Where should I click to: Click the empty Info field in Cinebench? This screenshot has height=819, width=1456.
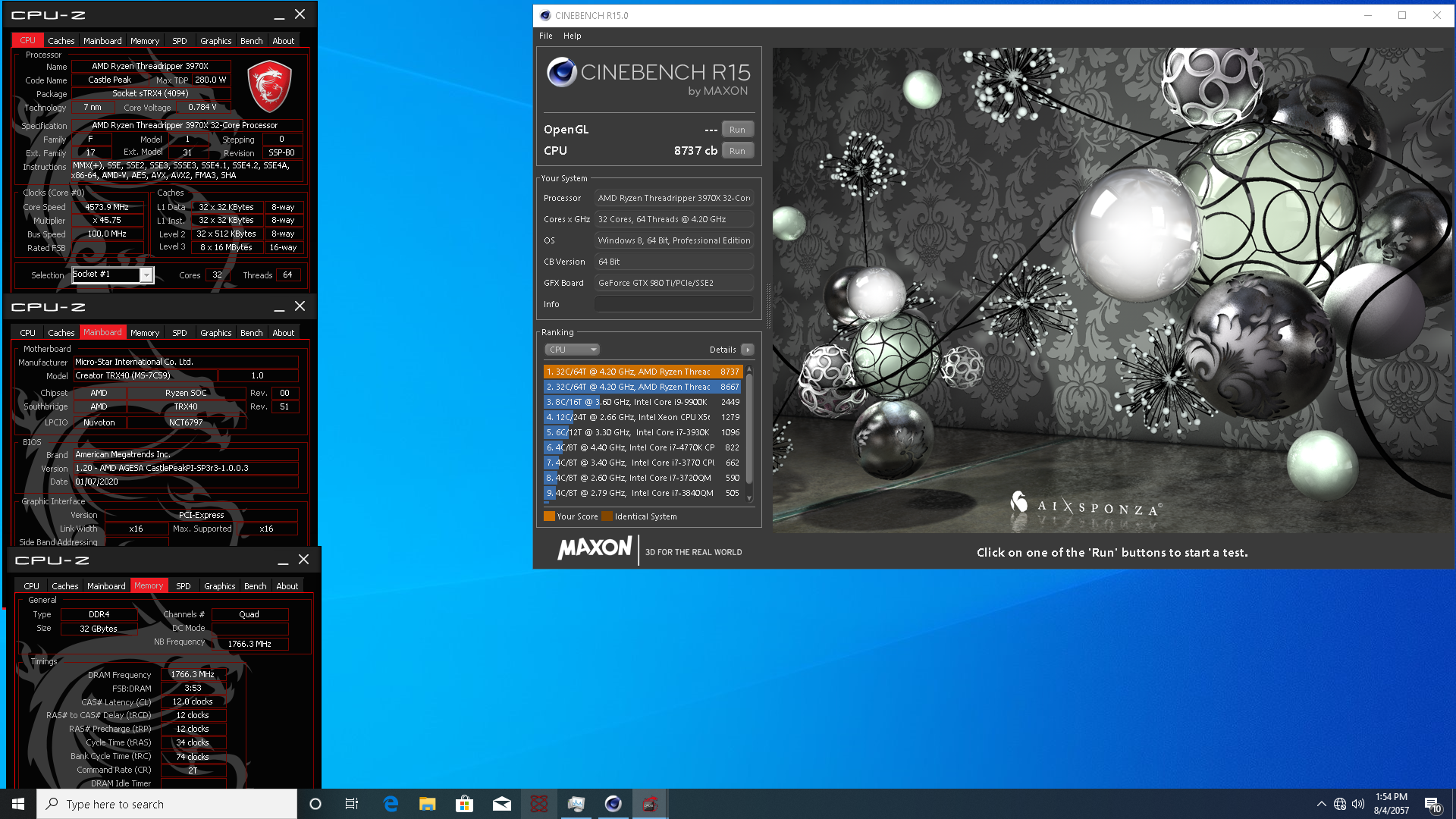click(x=674, y=304)
